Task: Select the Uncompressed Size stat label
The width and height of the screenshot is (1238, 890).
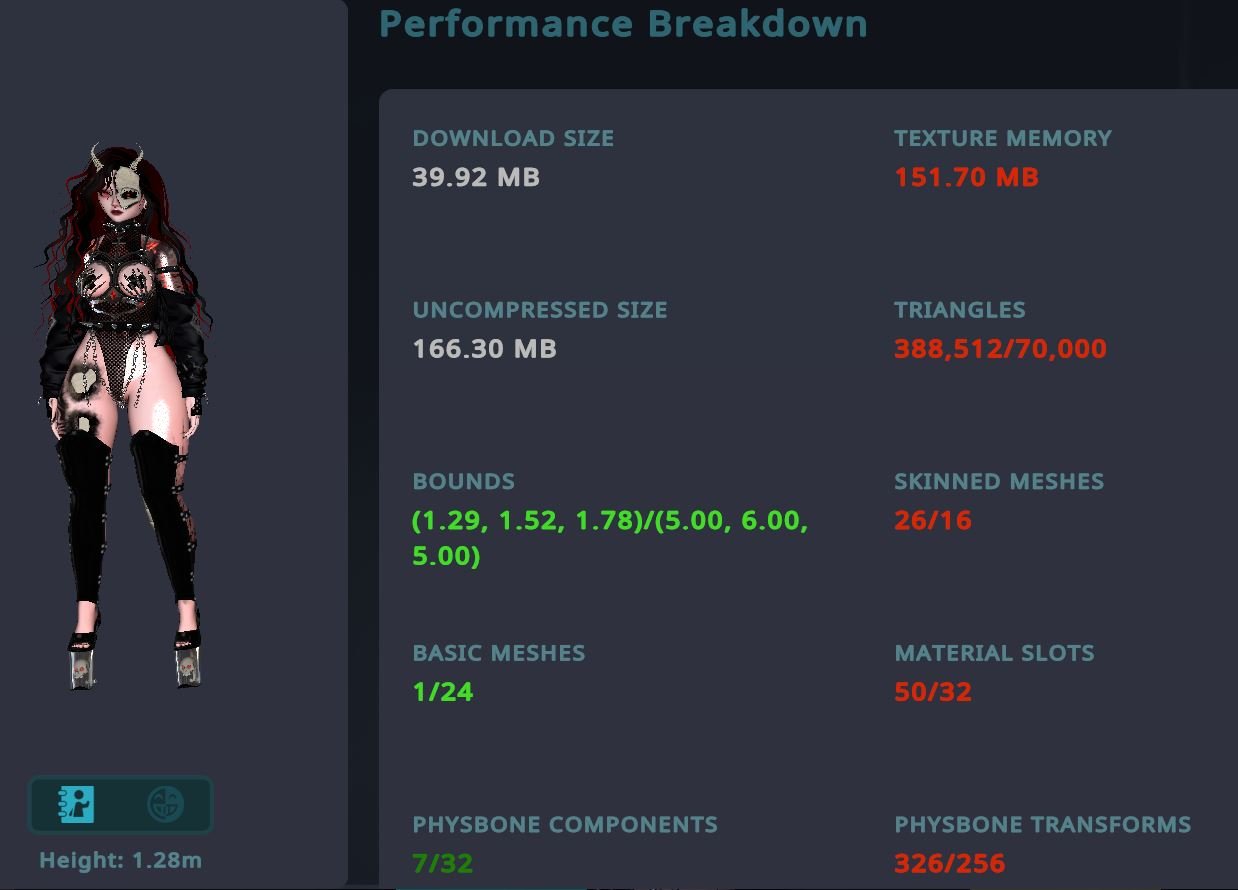Action: pyautogui.click(x=540, y=310)
